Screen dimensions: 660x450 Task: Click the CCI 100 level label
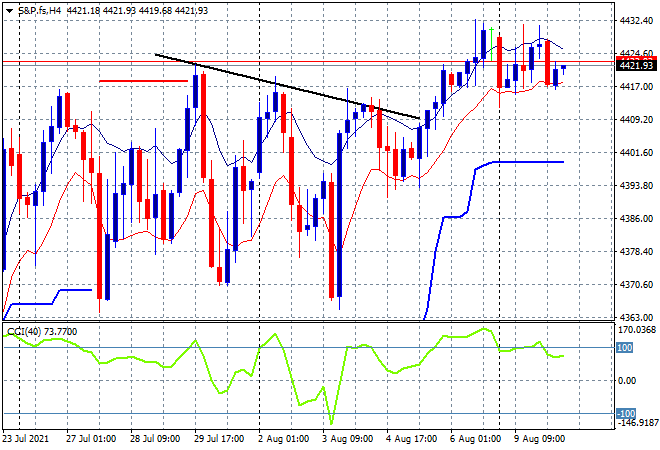click(x=625, y=348)
